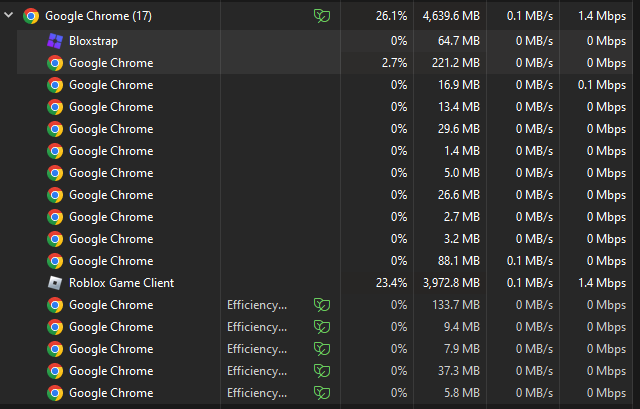Click the leaf icon for 37.3 MB Chrome process
640x409 pixels.
[x=322, y=371]
